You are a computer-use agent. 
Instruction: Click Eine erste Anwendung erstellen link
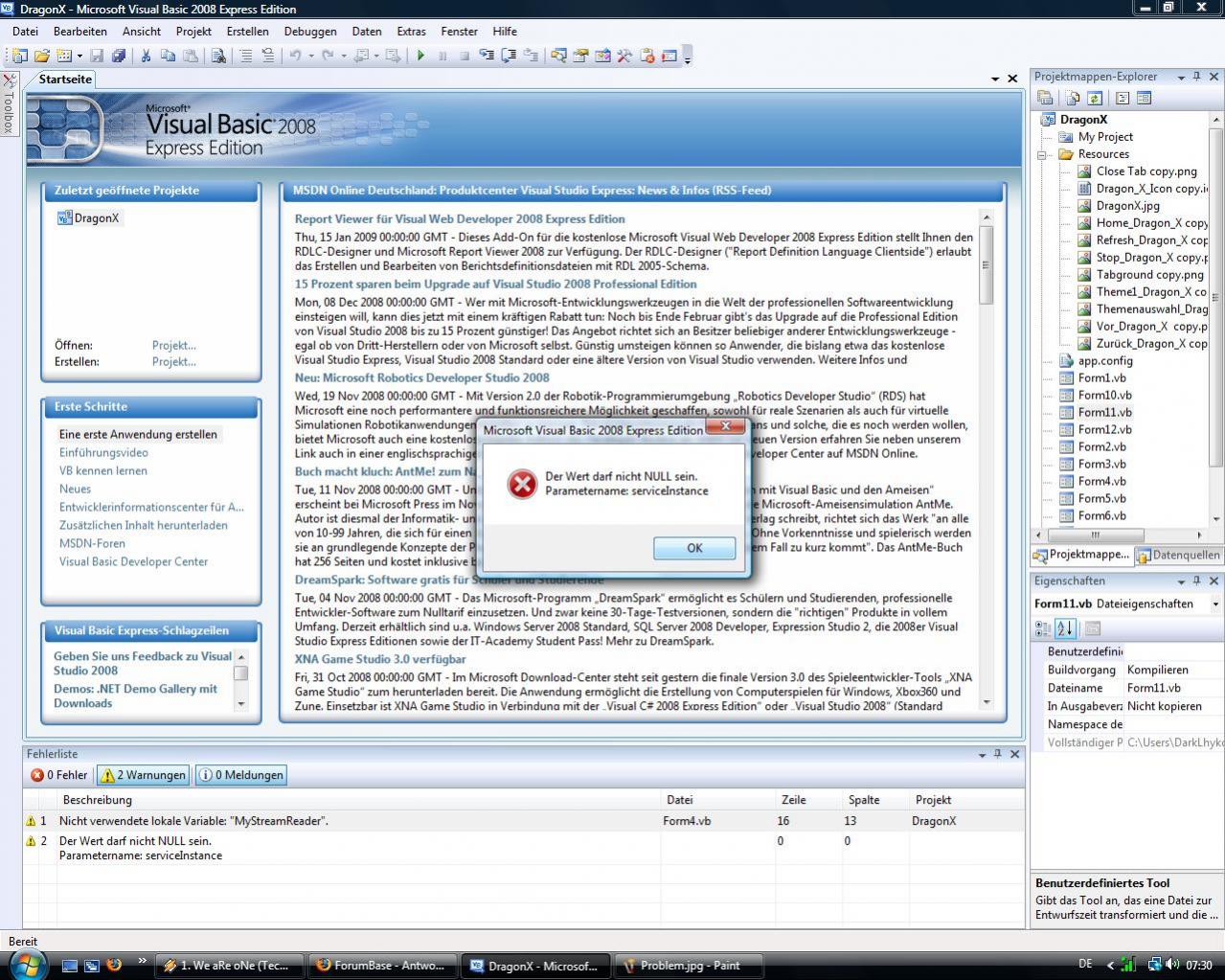pos(138,434)
